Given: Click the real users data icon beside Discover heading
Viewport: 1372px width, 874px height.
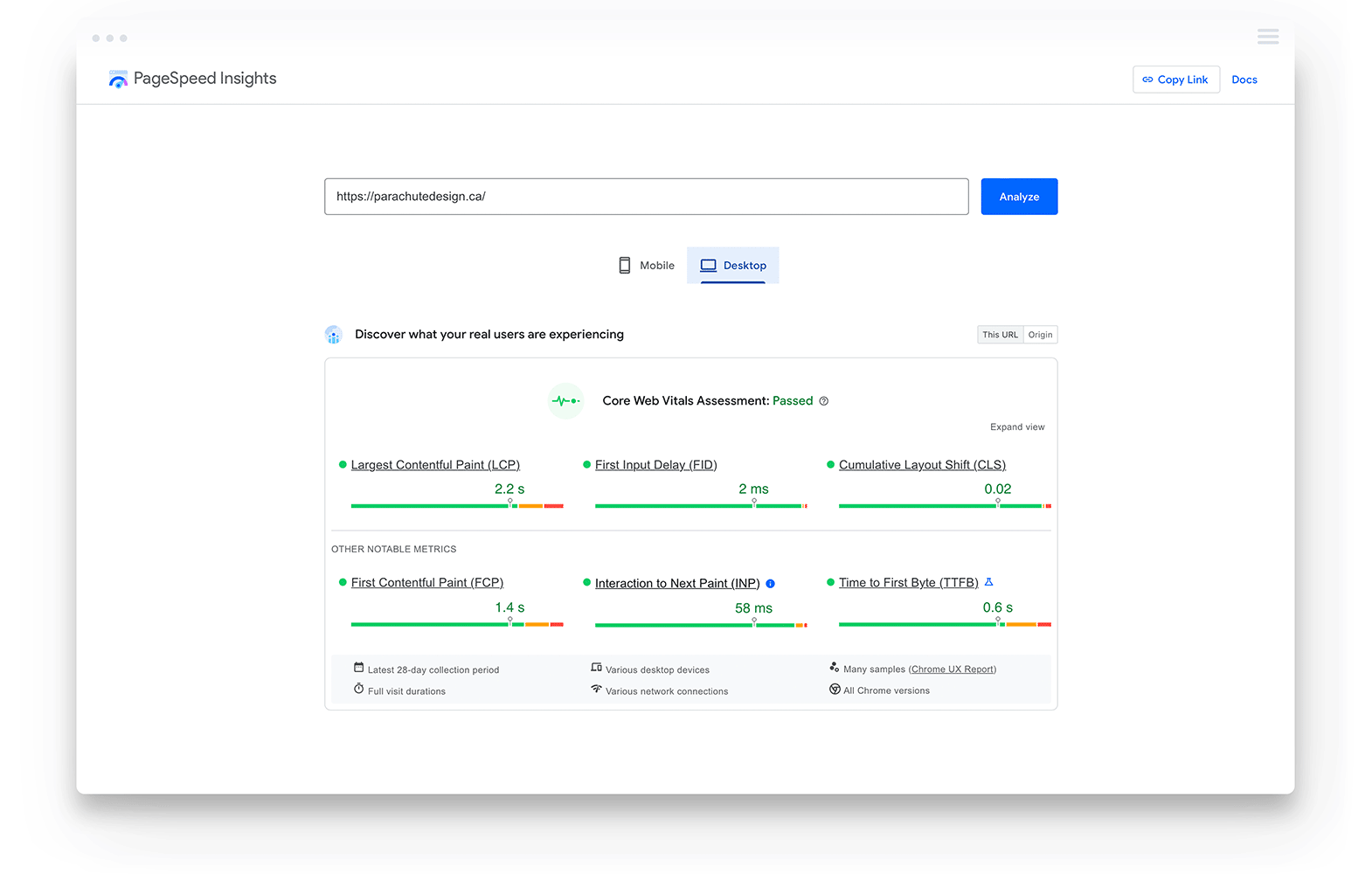Looking at the screenshot, I should pos(333,335).
